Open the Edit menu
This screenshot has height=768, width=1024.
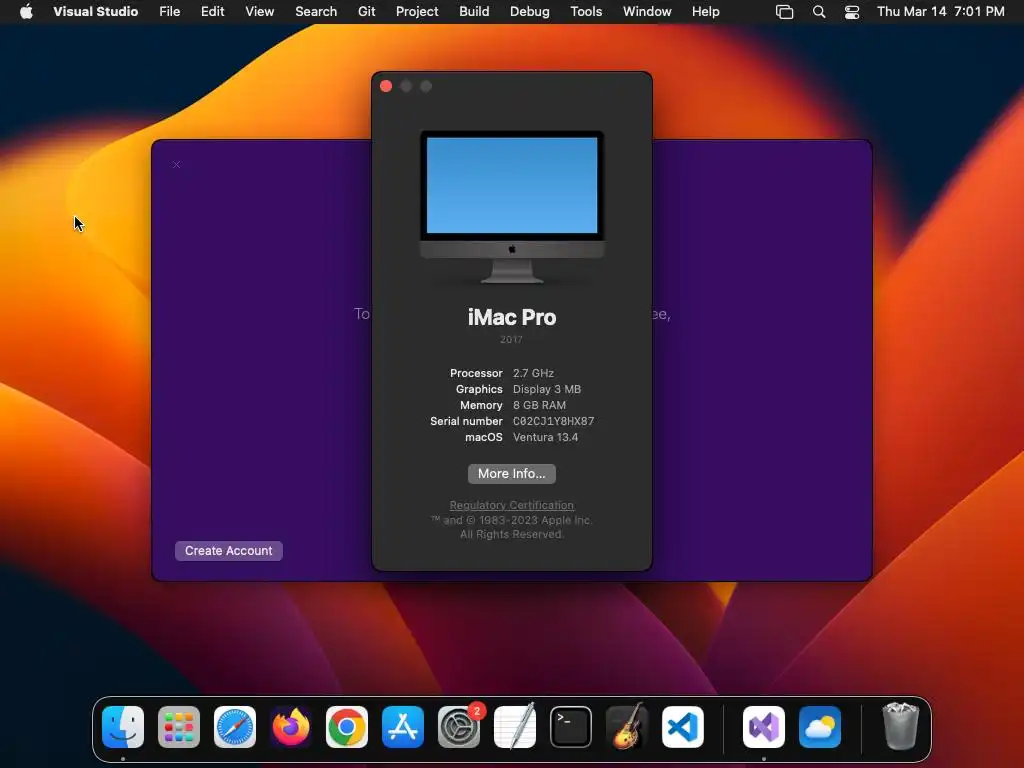(x=212, y=11)
